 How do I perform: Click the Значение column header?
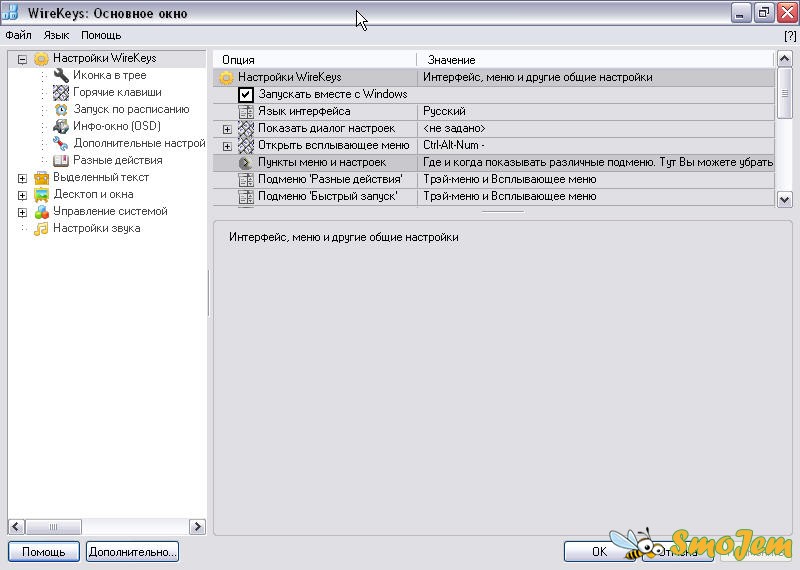596,60
